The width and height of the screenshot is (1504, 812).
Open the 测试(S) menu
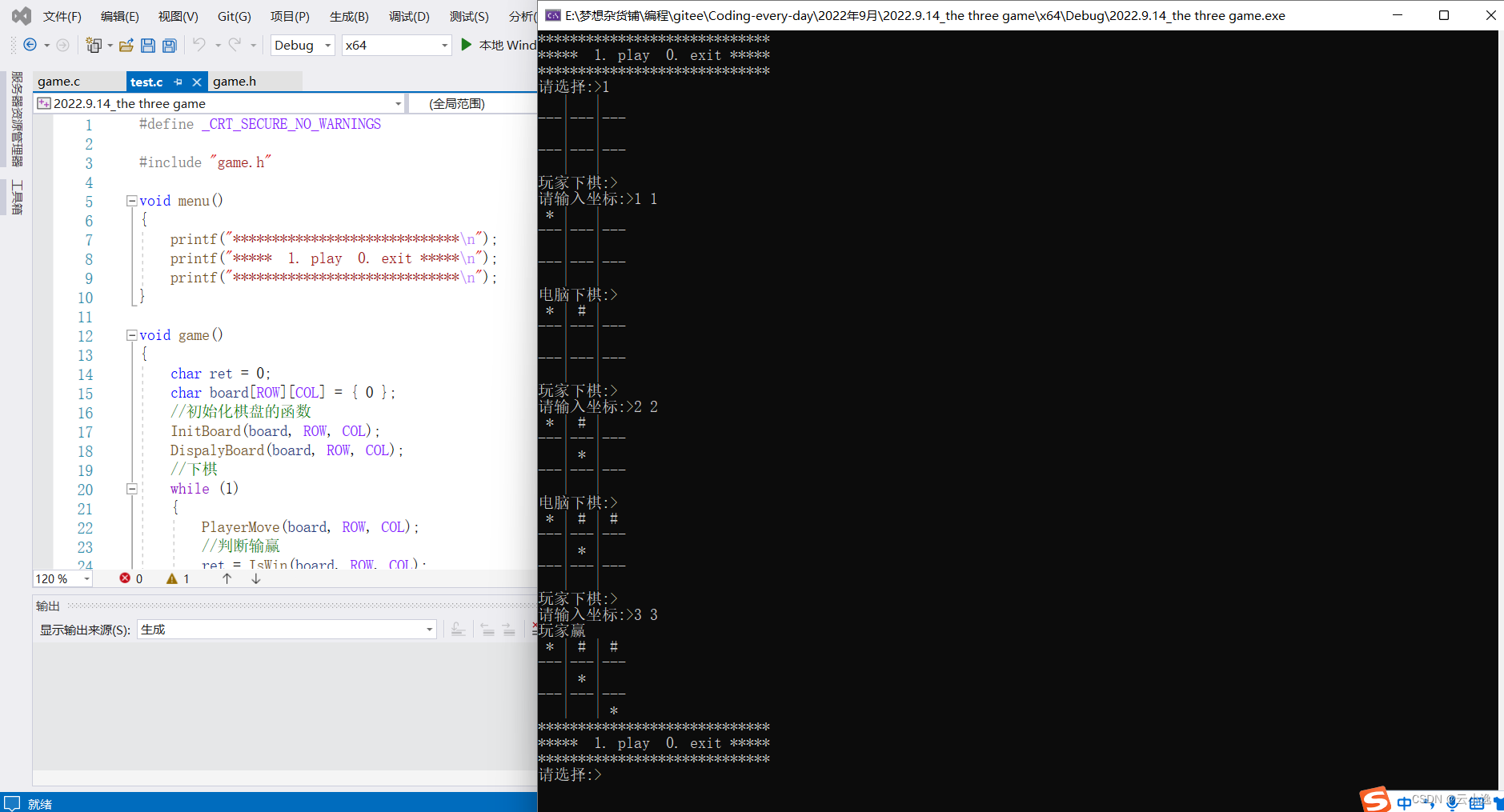pos(469,16)
